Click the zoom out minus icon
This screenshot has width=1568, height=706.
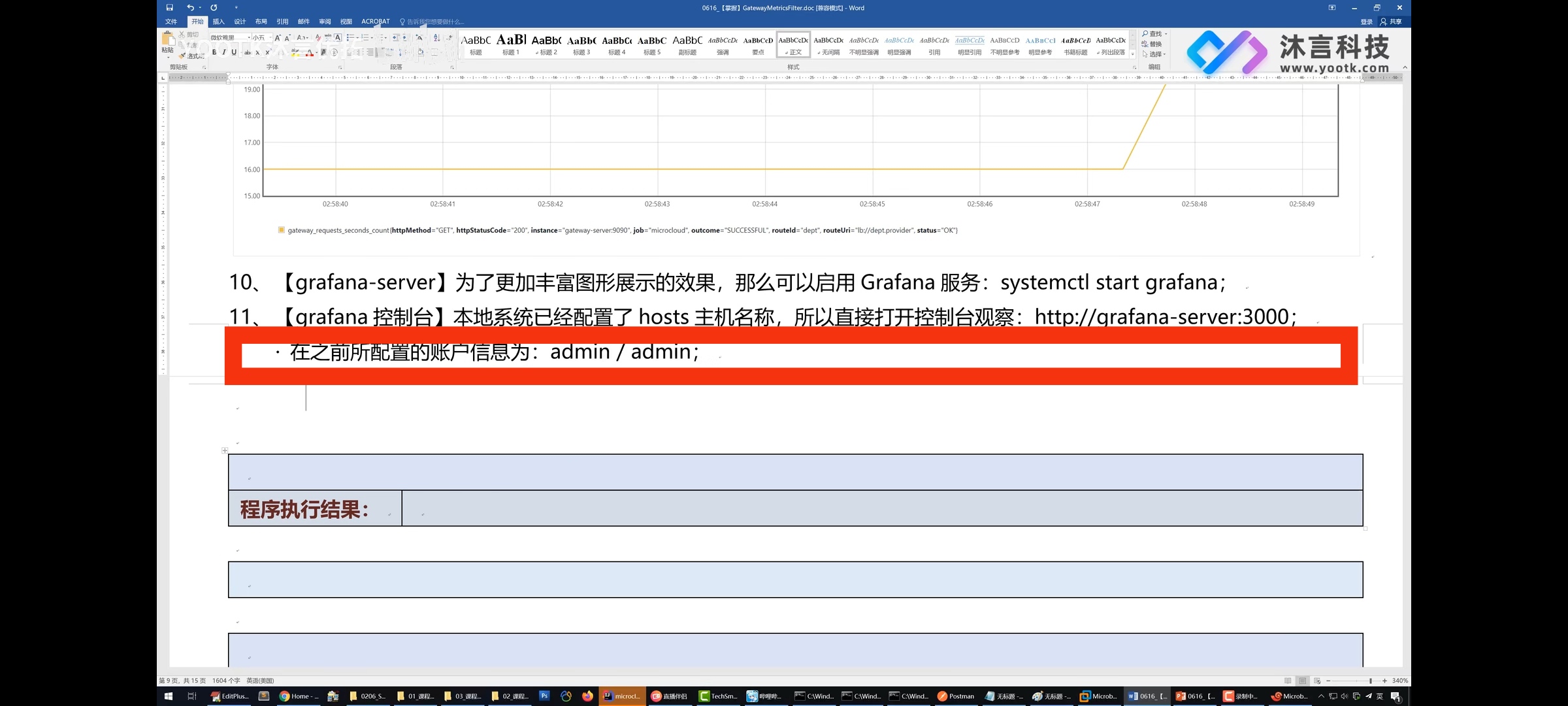click(1328, 681)
